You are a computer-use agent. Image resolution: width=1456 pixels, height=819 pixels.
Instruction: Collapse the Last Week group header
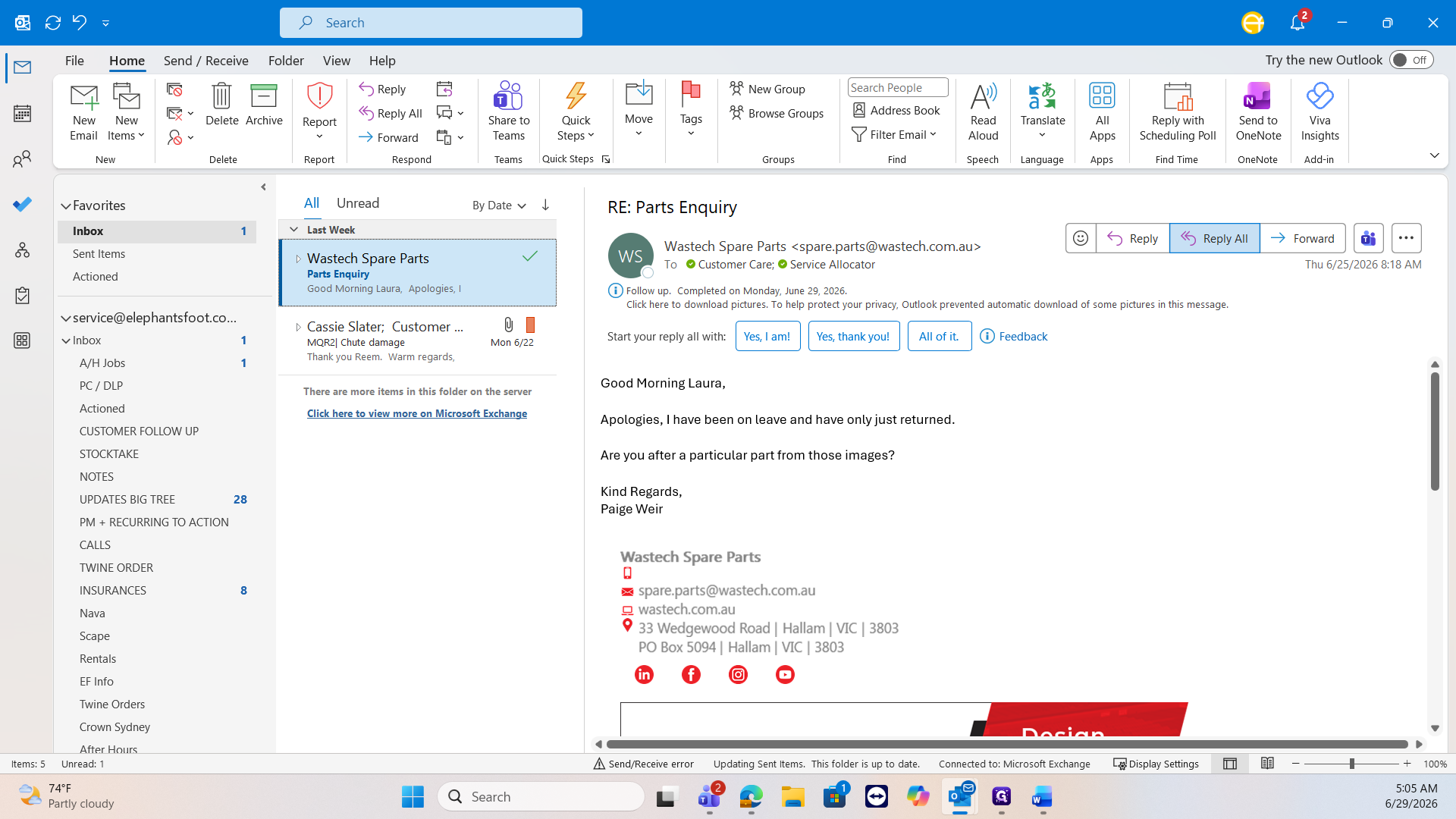pos(293,230)
